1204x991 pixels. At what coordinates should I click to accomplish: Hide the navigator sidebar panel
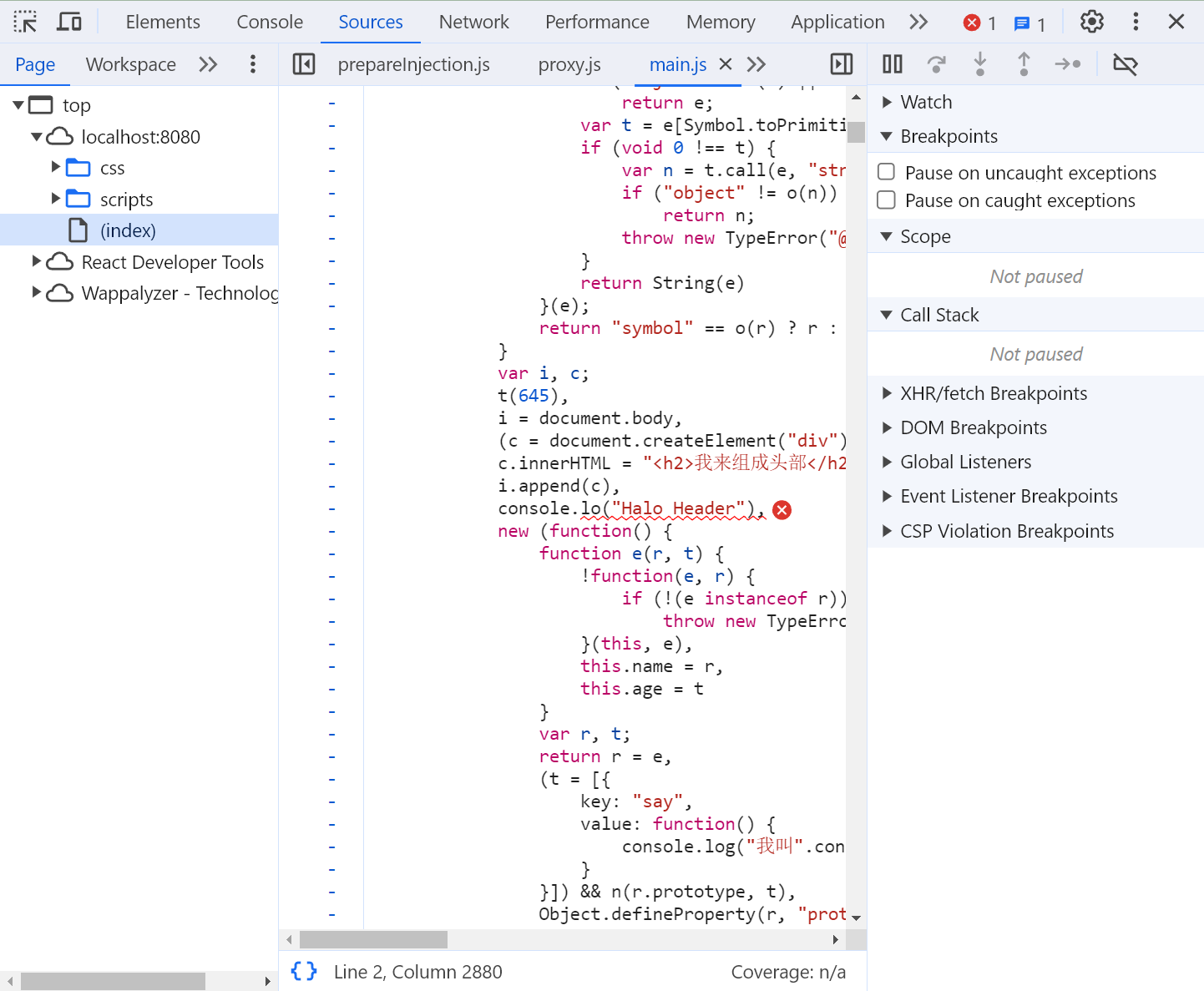(x=304, y=64)
